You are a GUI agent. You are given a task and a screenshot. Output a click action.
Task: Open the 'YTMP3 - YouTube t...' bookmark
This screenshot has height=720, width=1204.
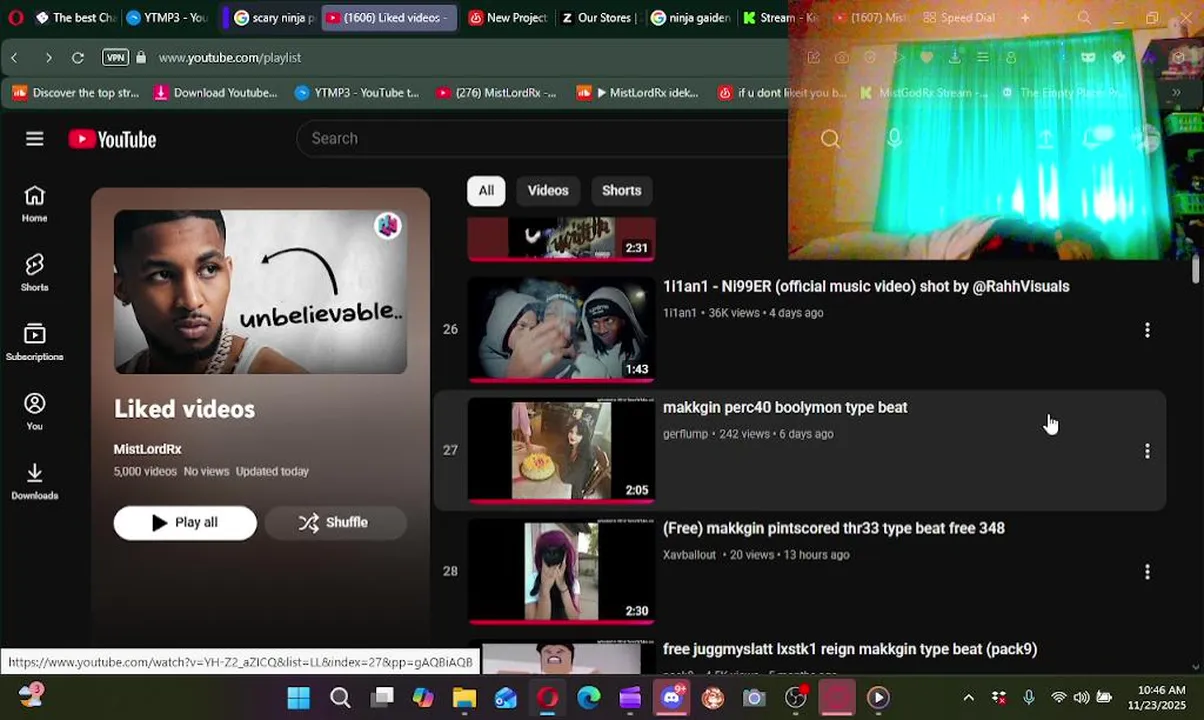pyautogui.click(x=357, y=93)
